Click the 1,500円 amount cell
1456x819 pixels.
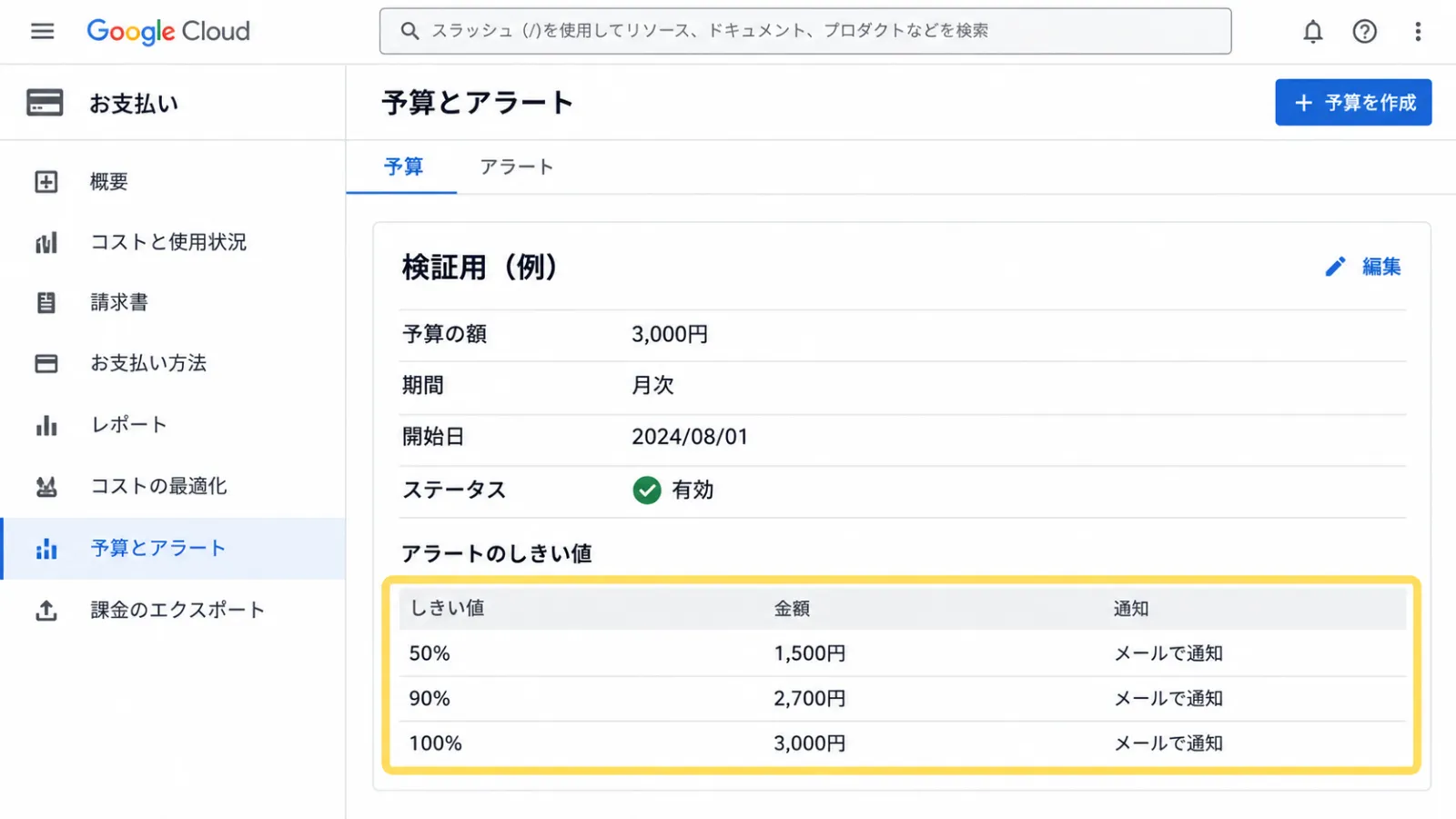(810, 653)
